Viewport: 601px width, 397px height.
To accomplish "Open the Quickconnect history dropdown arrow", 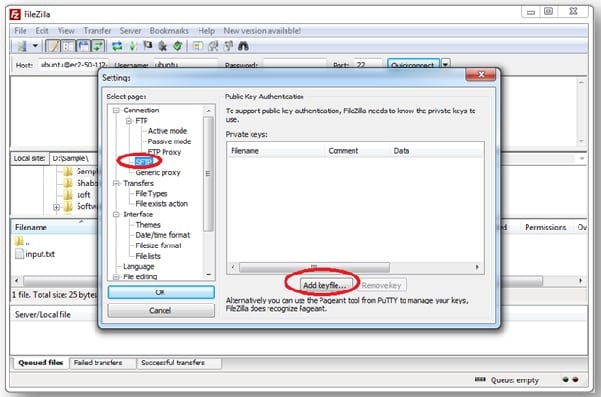I will tap(445, 64).
